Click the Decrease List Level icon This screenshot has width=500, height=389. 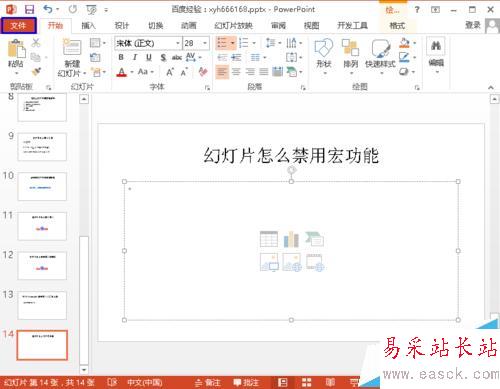(x=222, y=57)
